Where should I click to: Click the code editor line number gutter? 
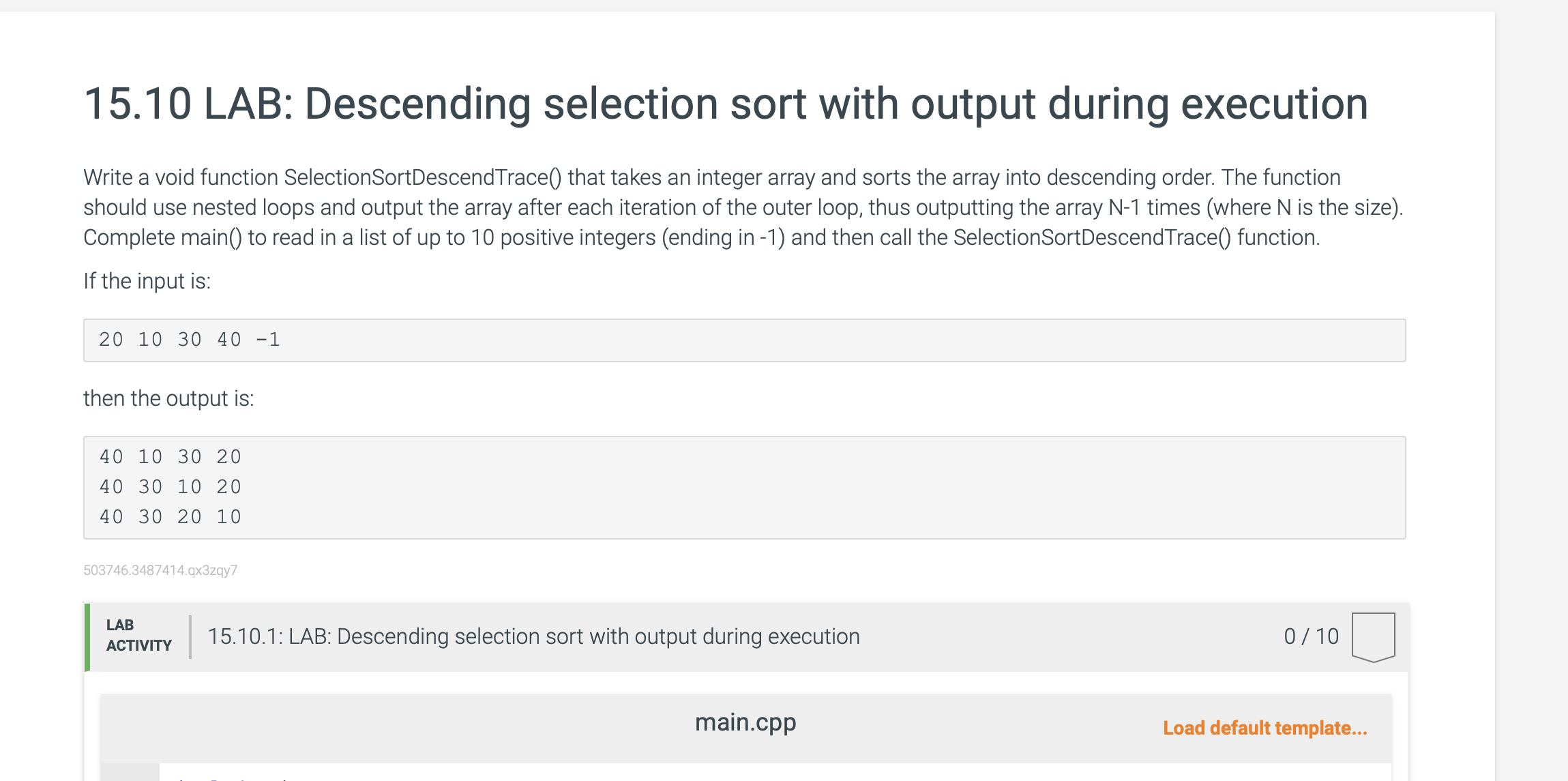(x=130, y=772)
